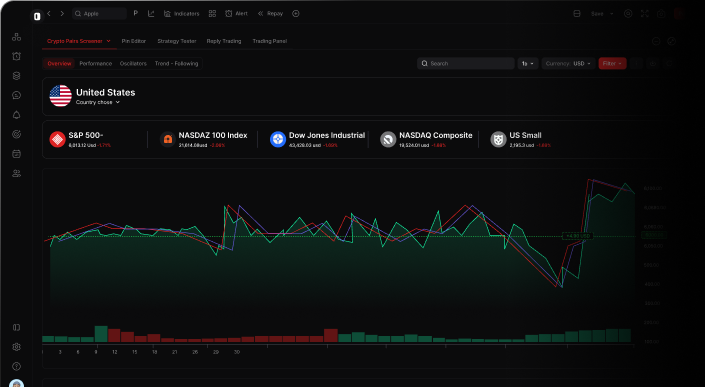Expand the Crypto Pairs Screener dropdown

tap(79, 41)
